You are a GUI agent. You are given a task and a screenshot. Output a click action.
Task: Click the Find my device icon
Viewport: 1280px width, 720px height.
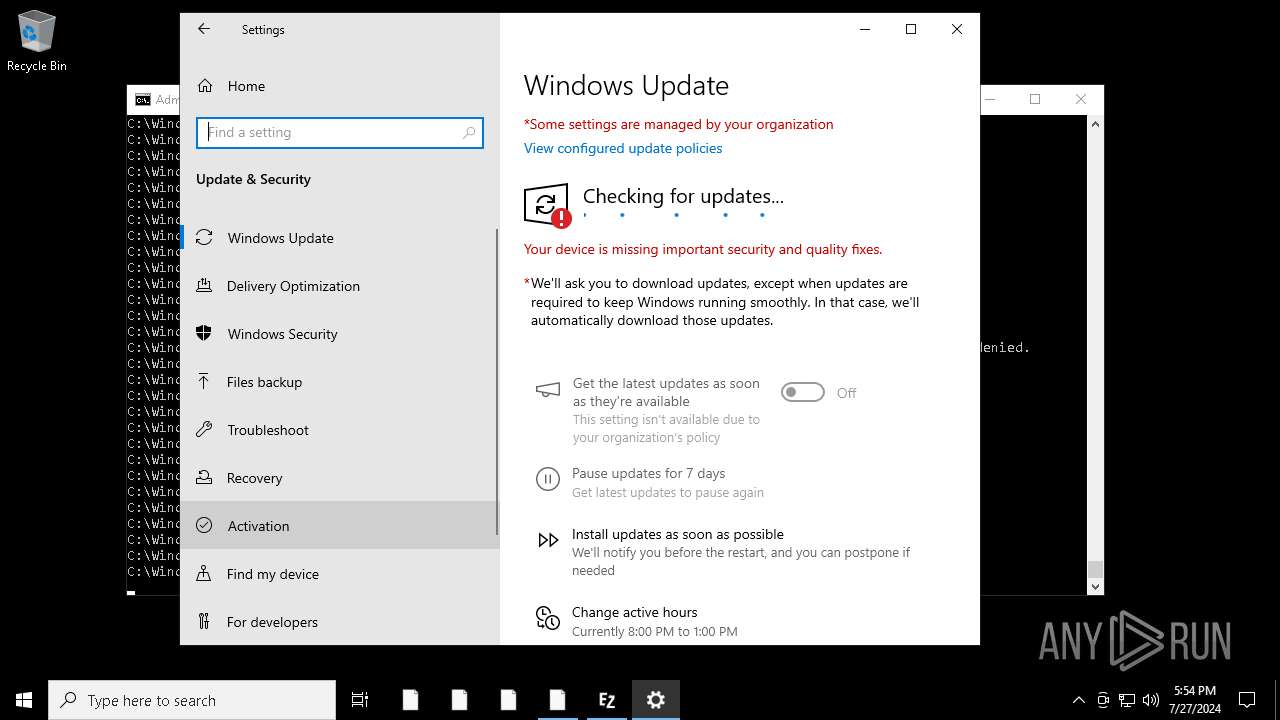click(x=204, y=574)
